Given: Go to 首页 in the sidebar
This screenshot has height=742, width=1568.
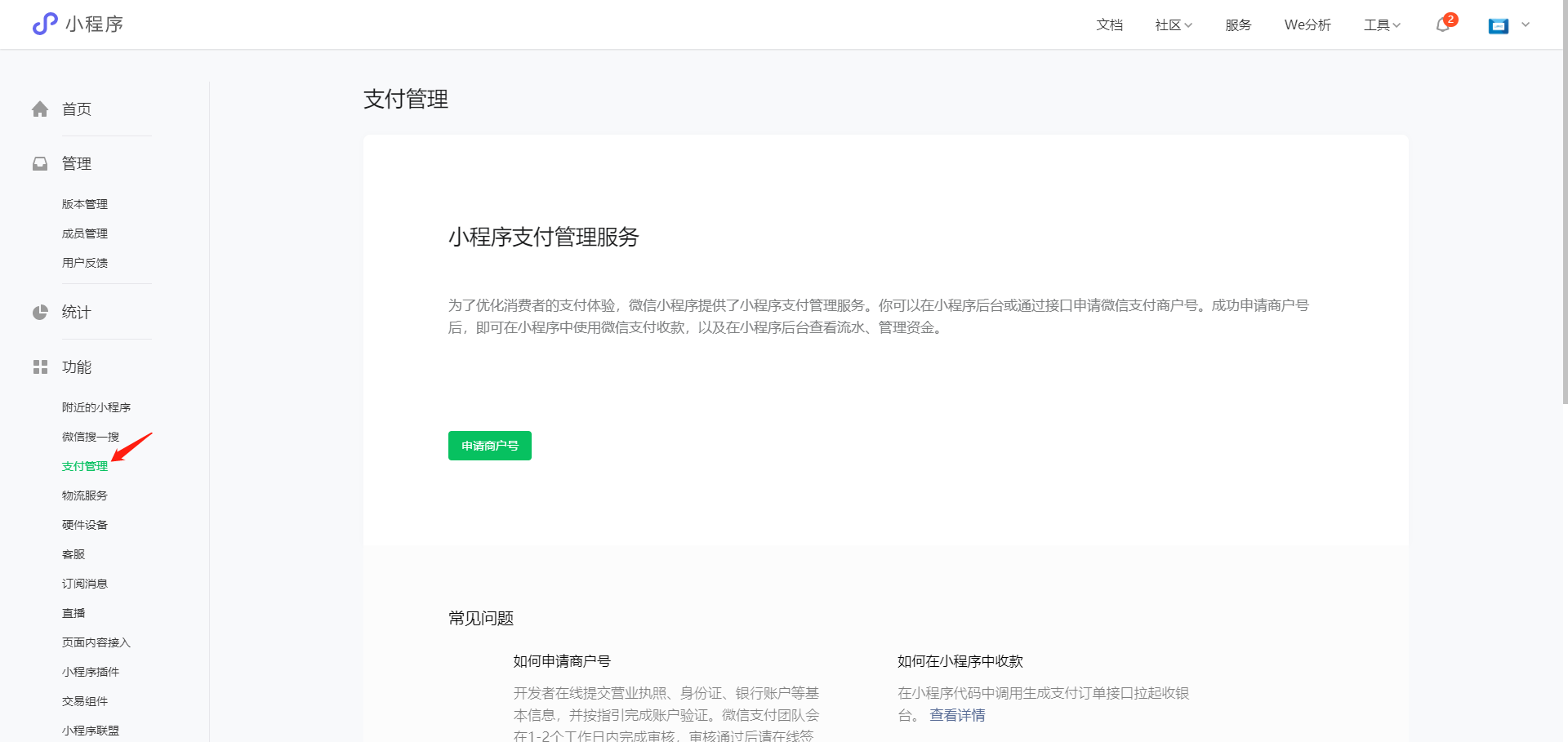Looking at the screenshot, I should (x=77, y=109).
